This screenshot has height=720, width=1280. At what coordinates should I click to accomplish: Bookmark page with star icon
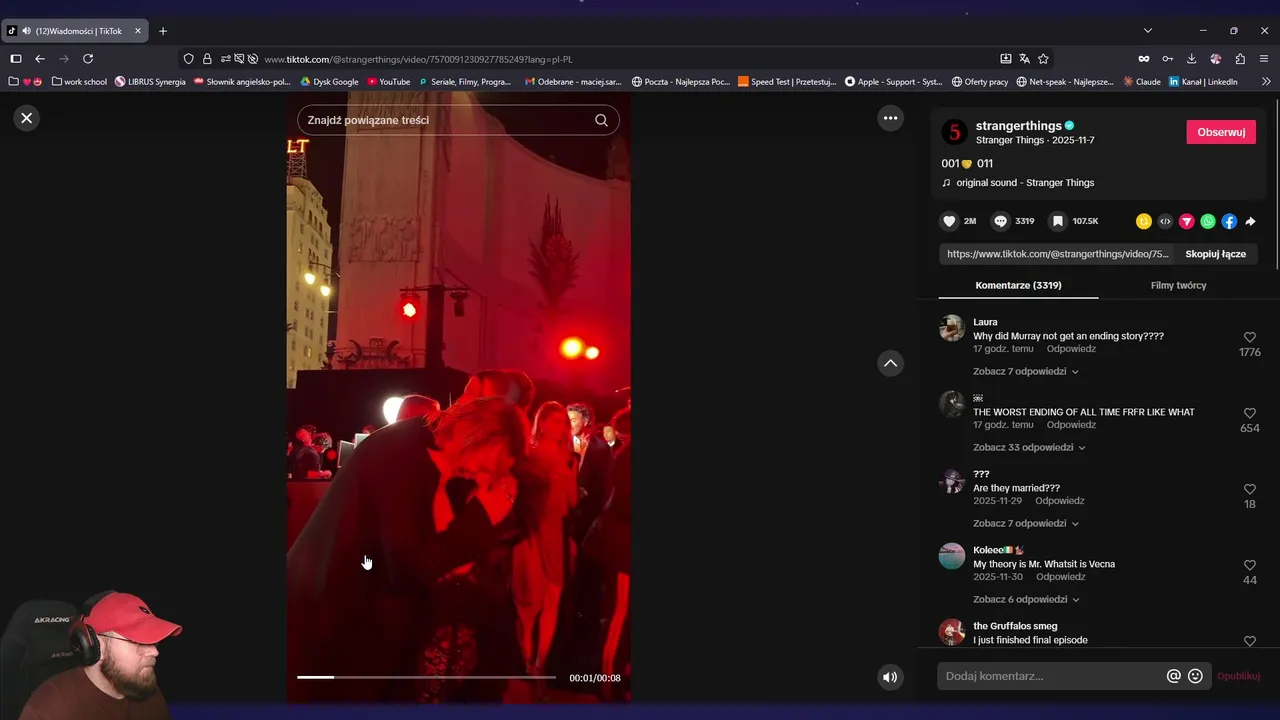coord(1043,59)
